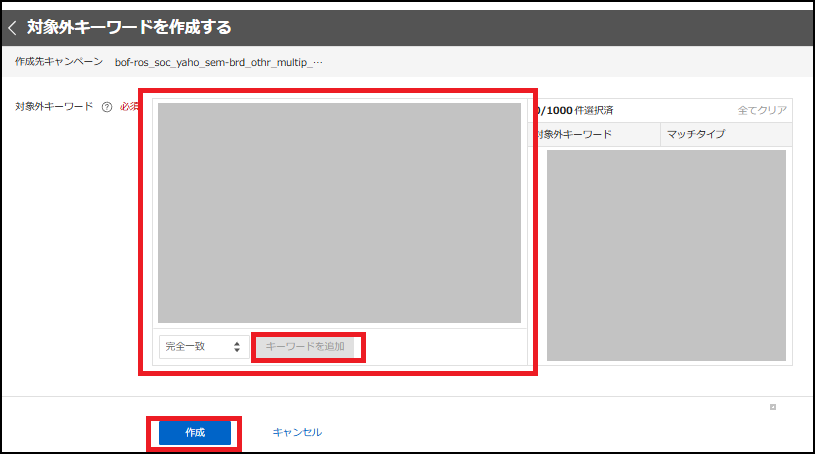Click the small square icon above the footer
This screenshot has width=815, height=454.
(x=772, y=407)
